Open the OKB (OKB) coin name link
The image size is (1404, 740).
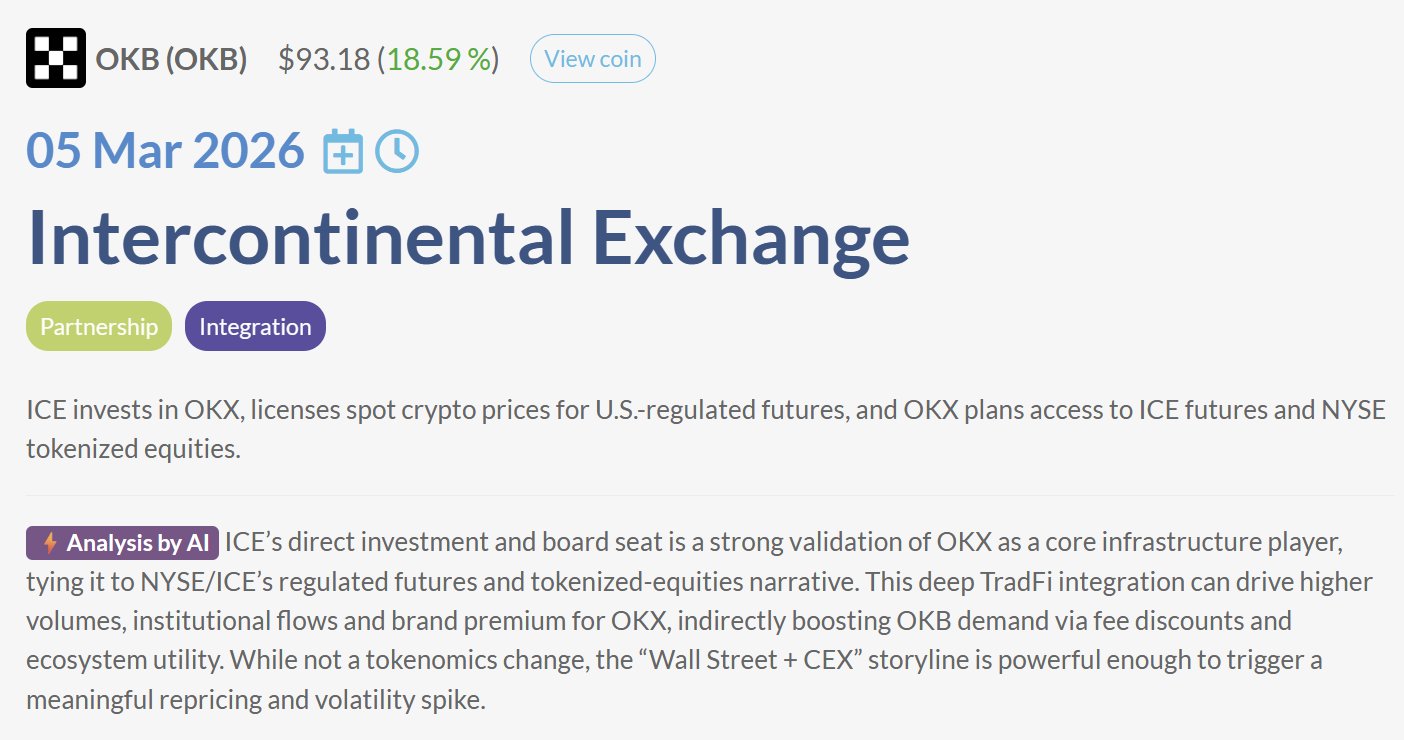pyautogui.click(x=171, y=60)
